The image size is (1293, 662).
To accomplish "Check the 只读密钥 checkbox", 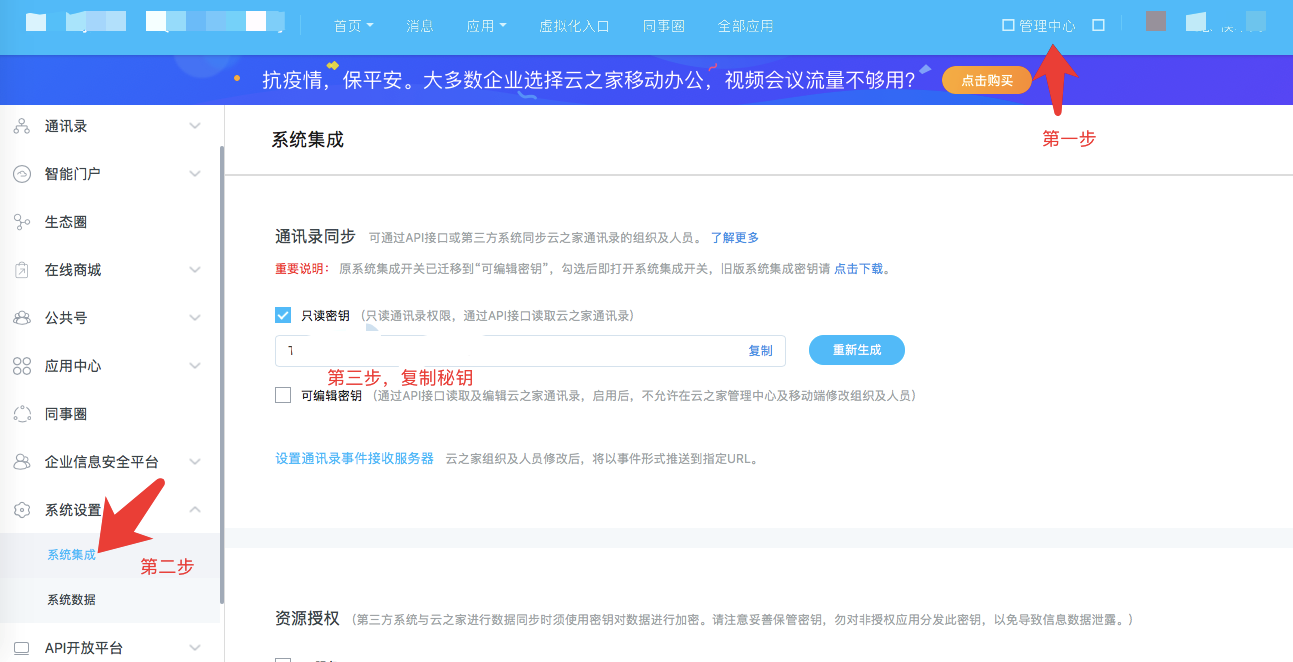I will (283, 315).
